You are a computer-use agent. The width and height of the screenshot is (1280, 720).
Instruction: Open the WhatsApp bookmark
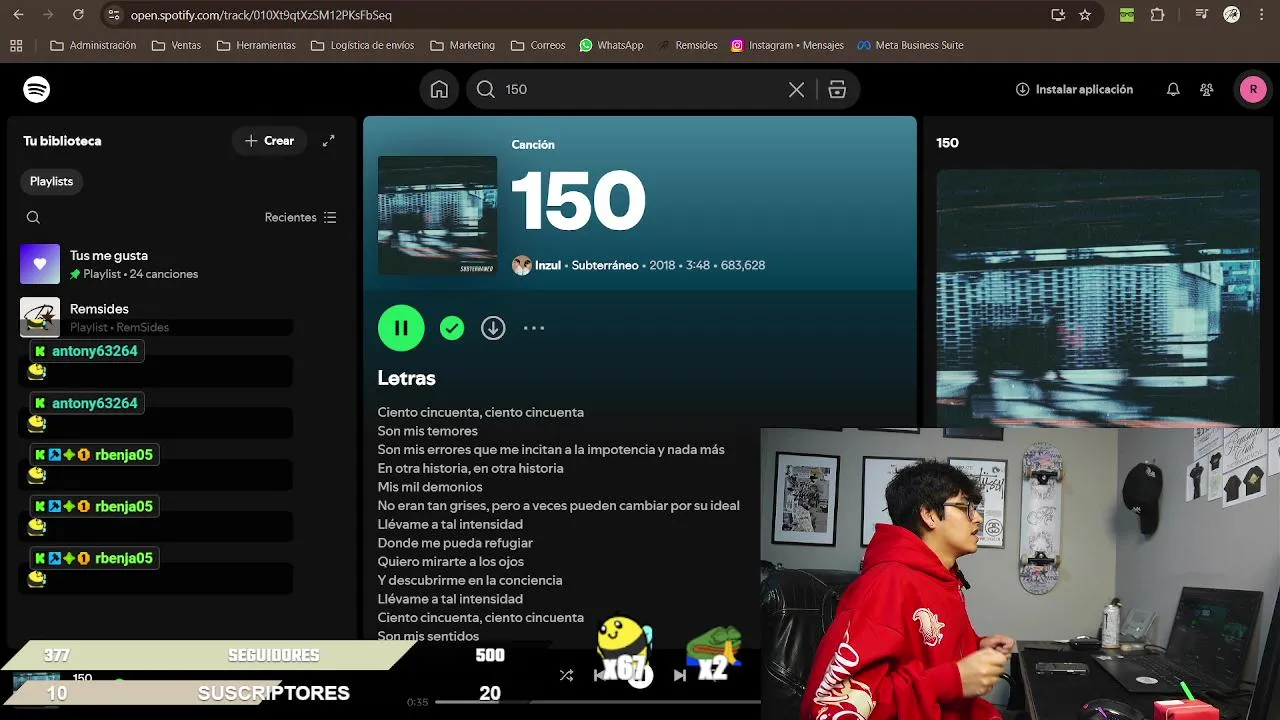[x=611, y=45]
